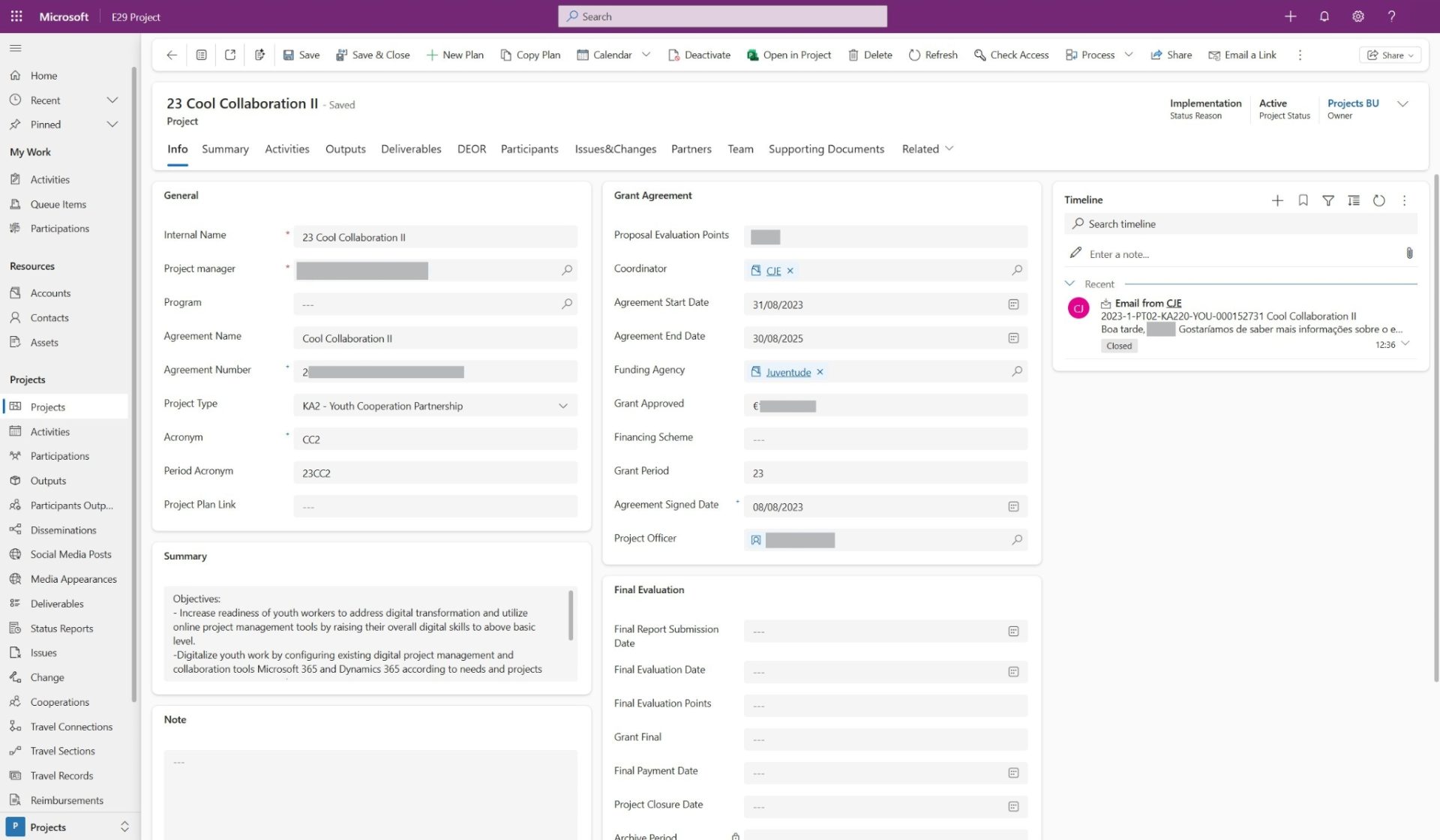Open the Issues&Changes tab
Viewport: 1440px width, 840px height.
tap(615, 148)
